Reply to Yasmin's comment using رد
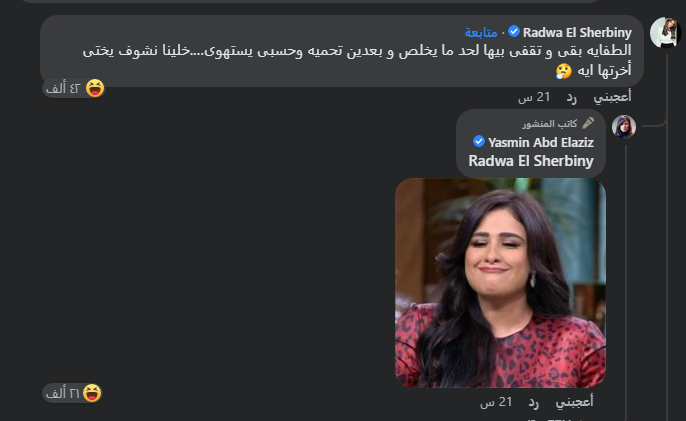686x421 pixels. coord(533,402)
